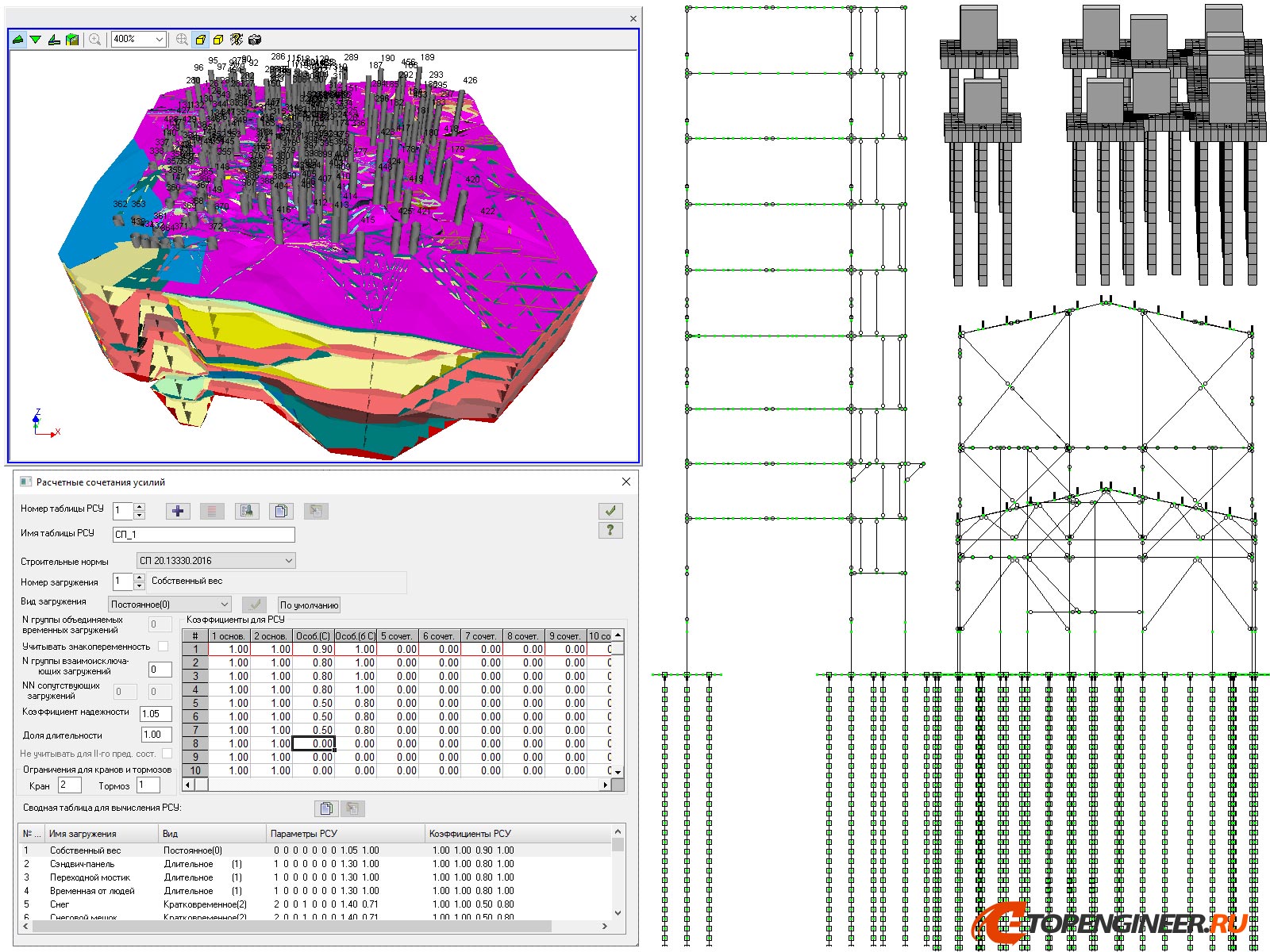
Task: Click inside the Имя таблицы РСУ field
Action: click(202, 534)
